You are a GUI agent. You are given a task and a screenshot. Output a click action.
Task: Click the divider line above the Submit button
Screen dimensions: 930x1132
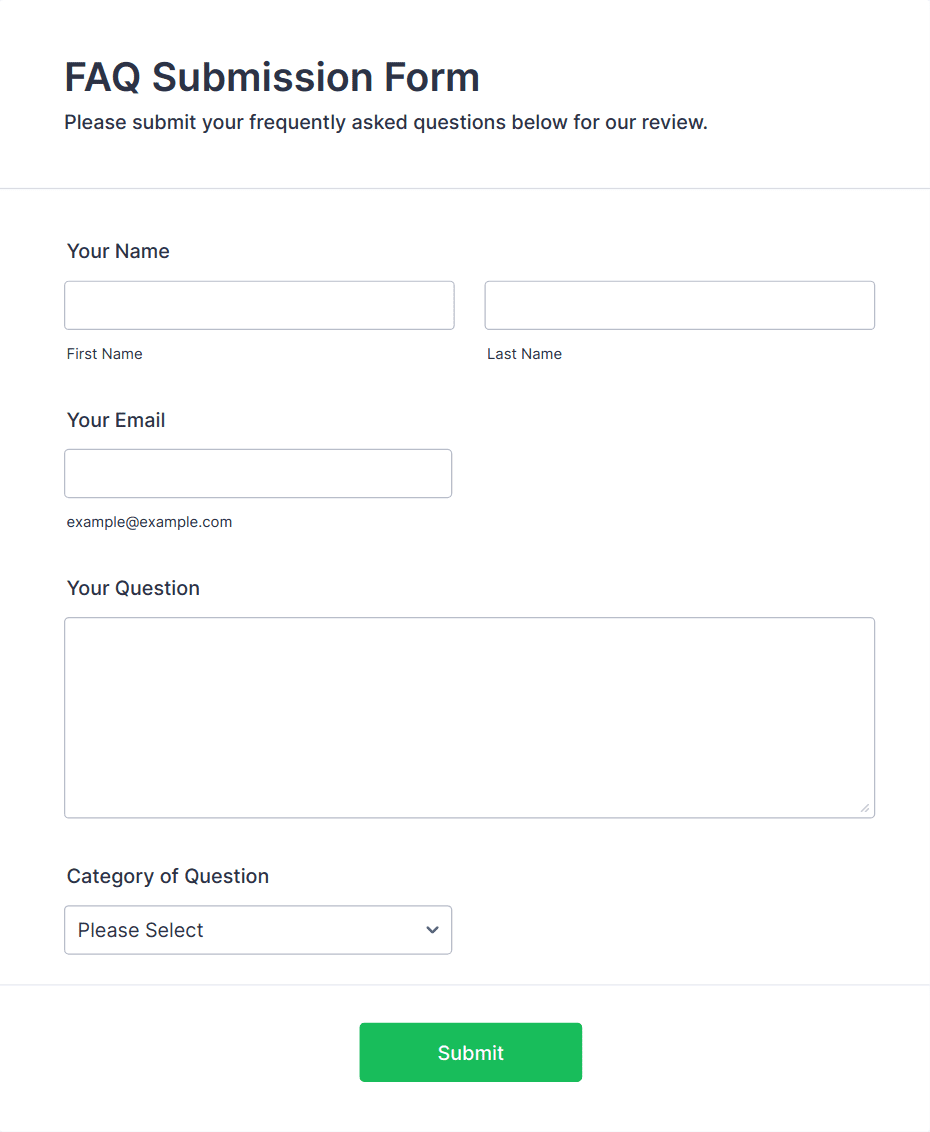pyautogui.click(x=465, y=985)
